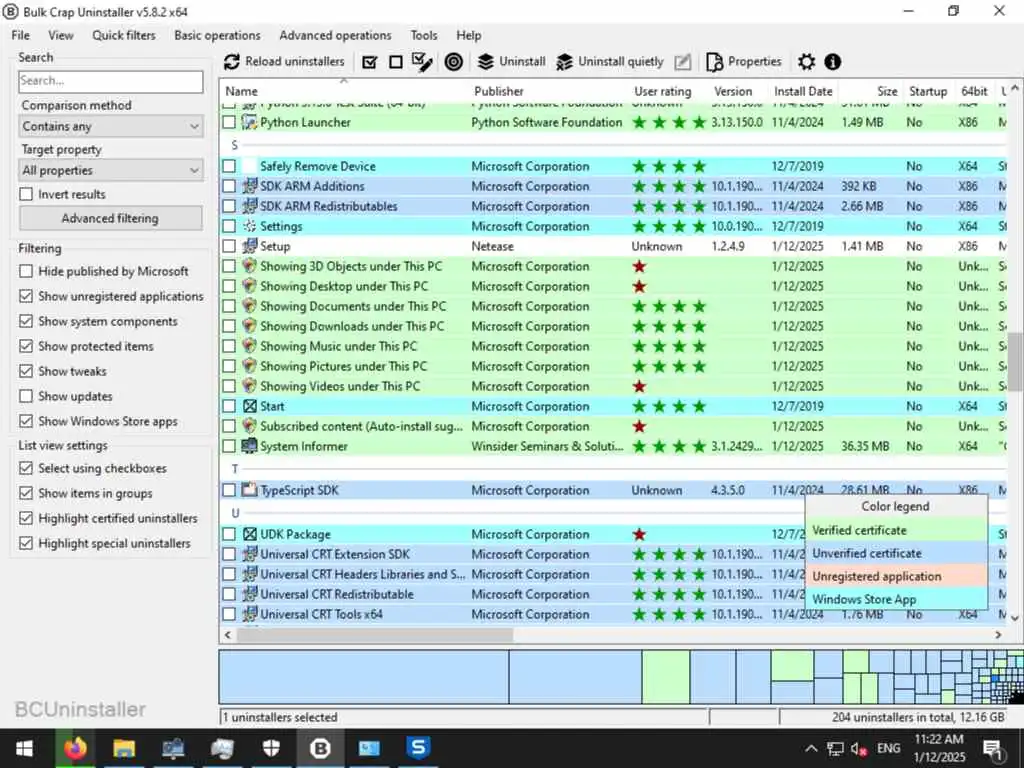Click the SDK ARM Additions installer icon
The image size is (1024, 768).
pyautogui.click(x=249, y=186)
